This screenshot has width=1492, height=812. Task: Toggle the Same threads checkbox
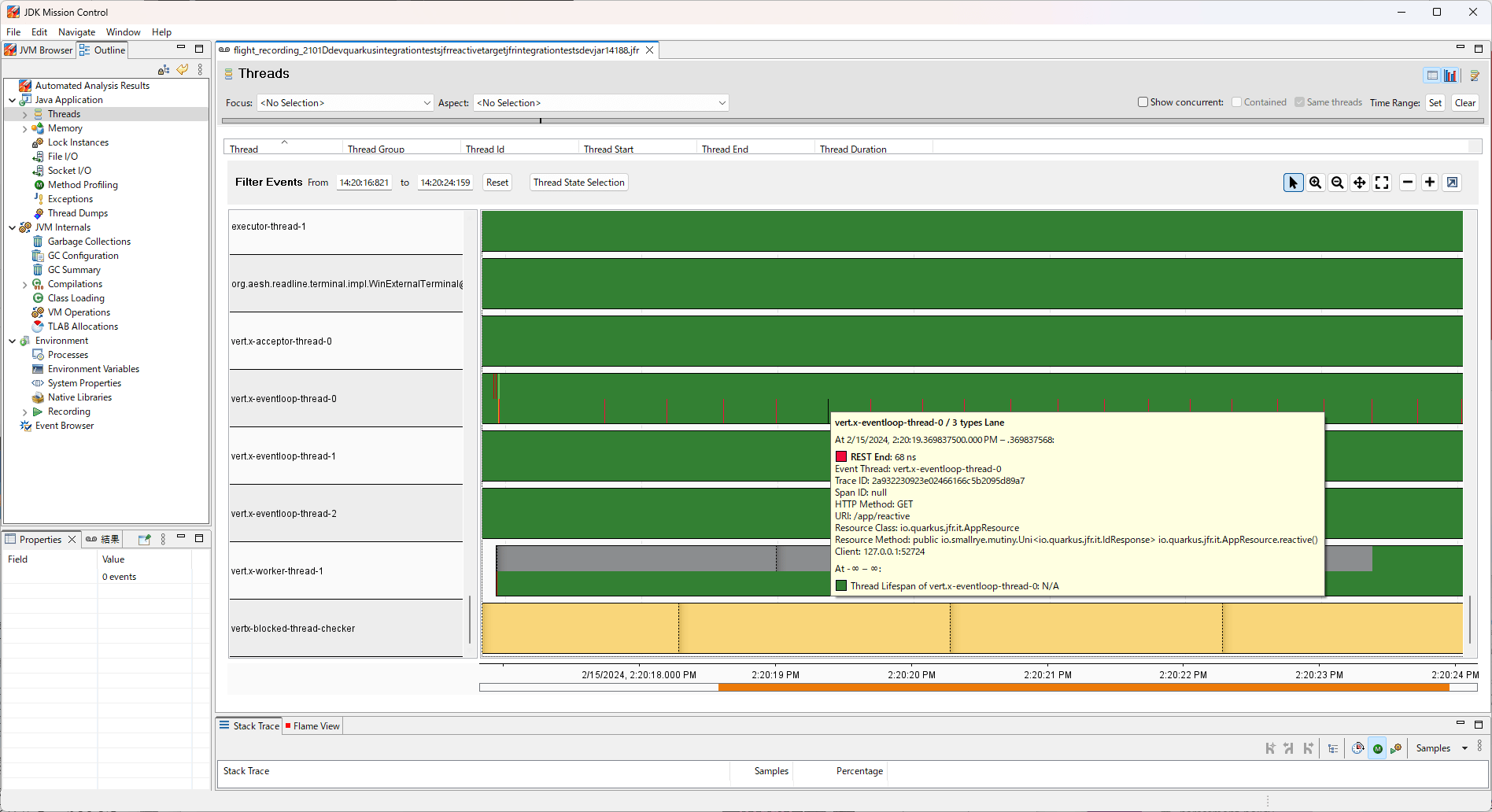(1298, 101)
